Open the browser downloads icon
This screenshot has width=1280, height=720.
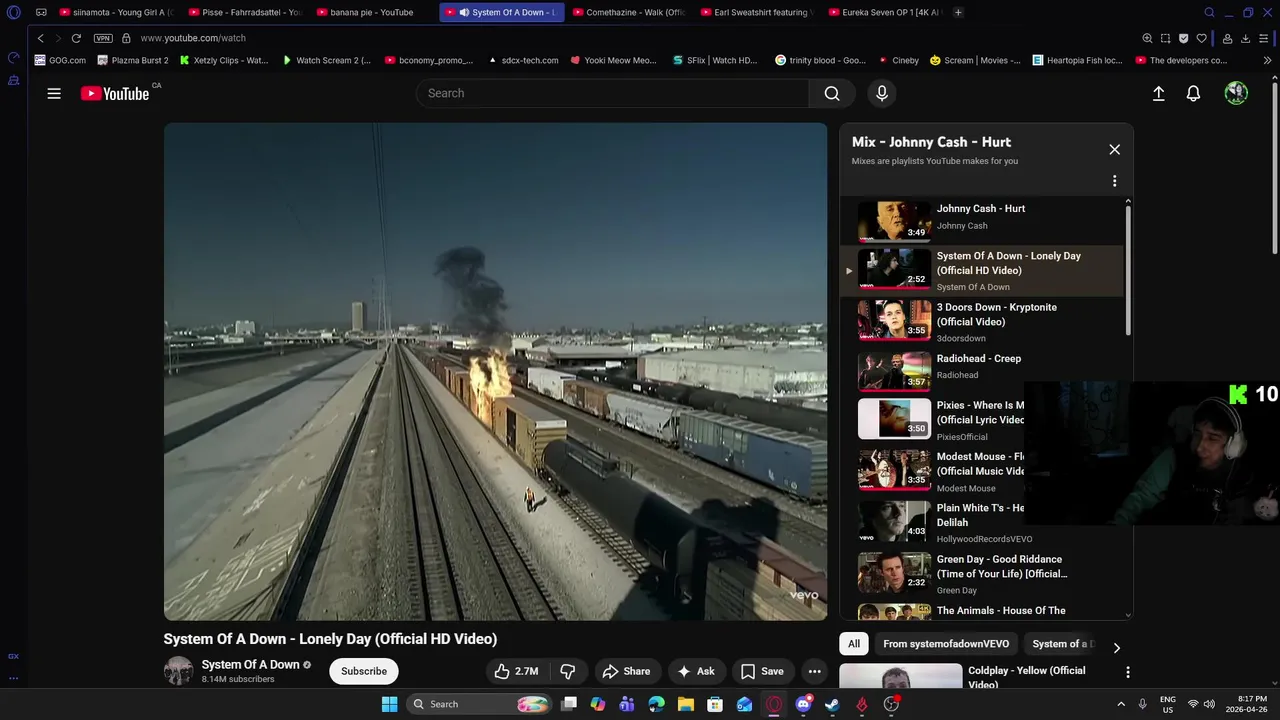point(1245,38)
